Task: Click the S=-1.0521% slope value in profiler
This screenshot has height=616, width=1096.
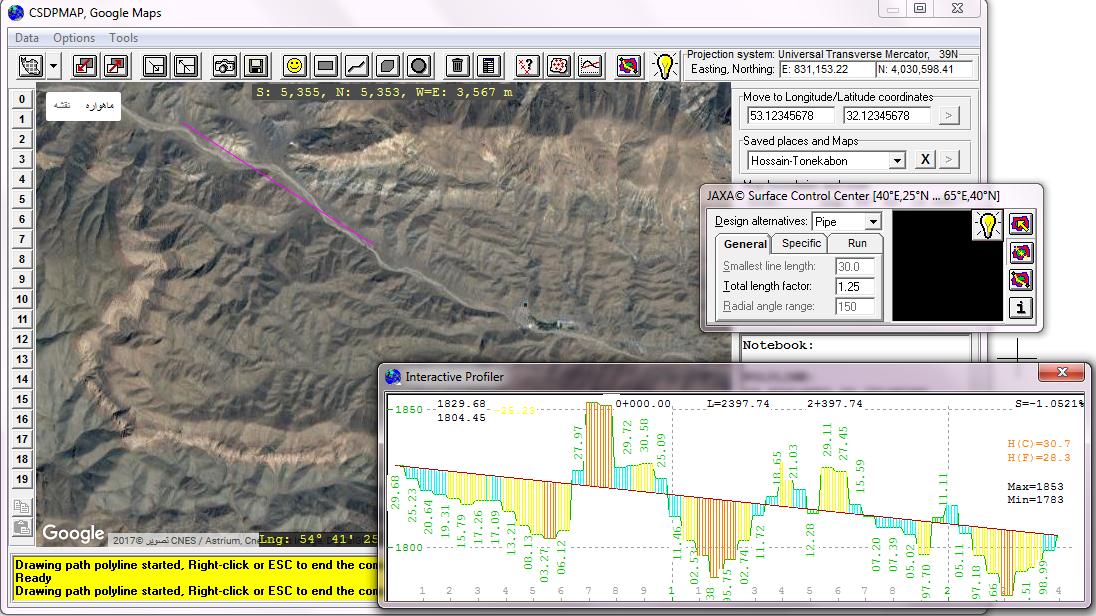Action: [1048, 404]
